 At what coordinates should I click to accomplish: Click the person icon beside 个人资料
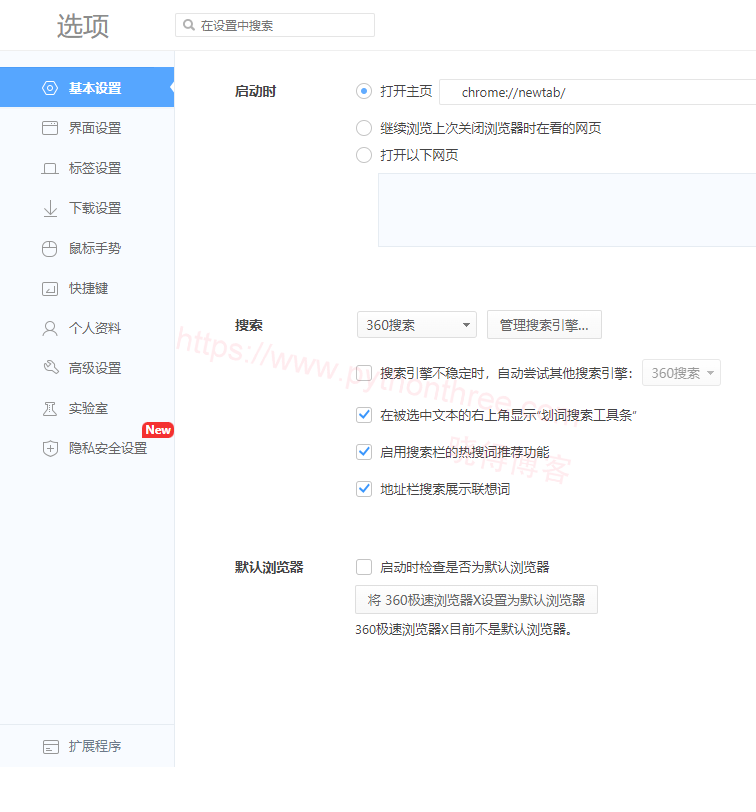(x=50, y=328)
